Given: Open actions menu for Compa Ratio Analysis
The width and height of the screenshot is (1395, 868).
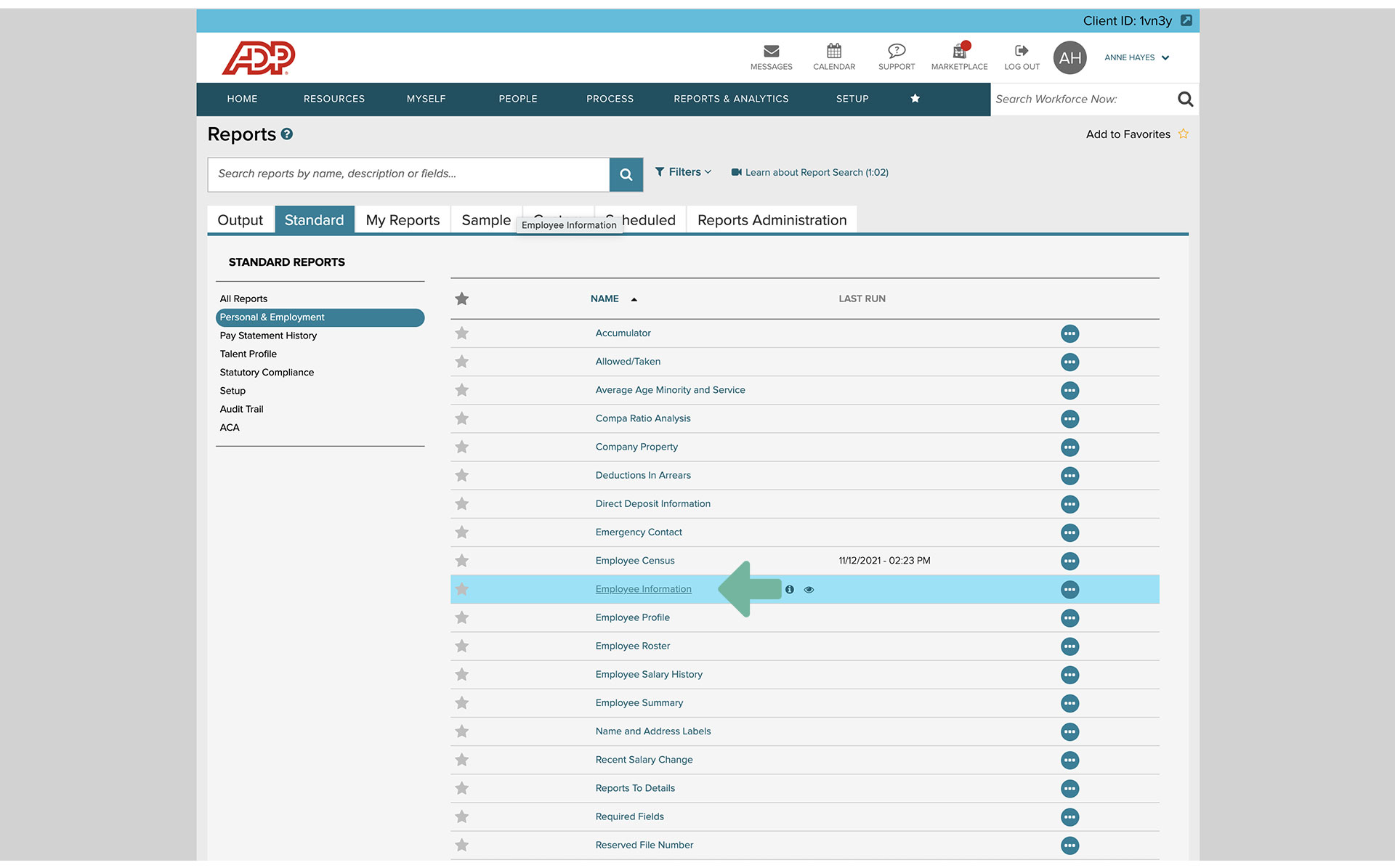Looking at the screenshot, I should pos(1069,419).
